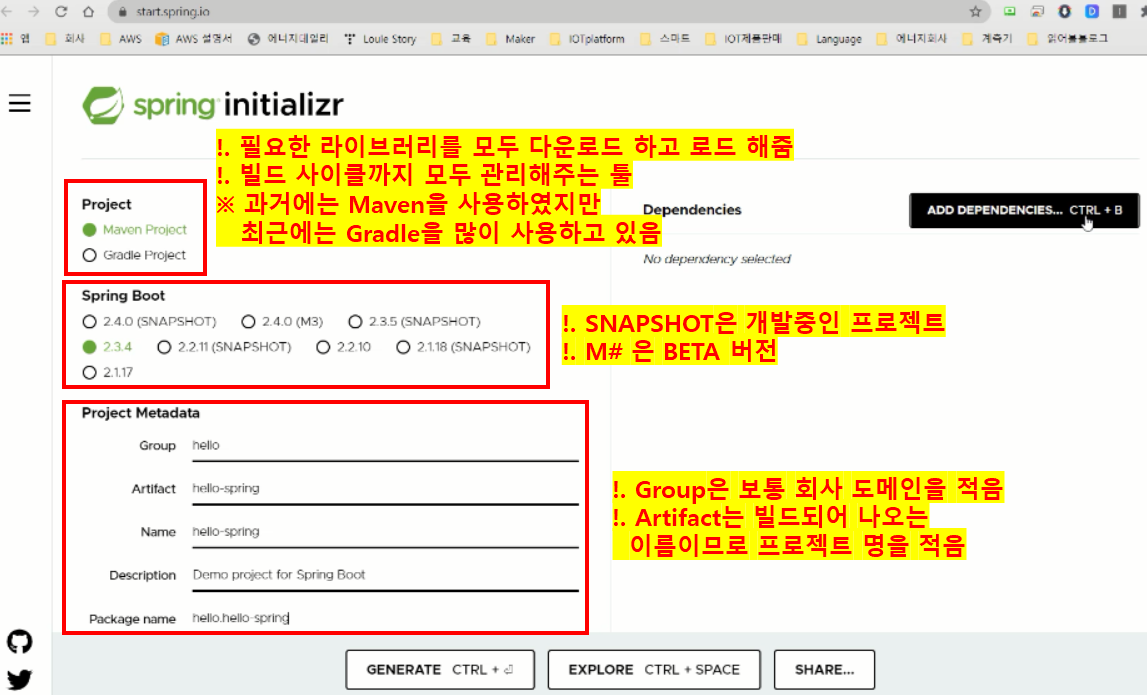Viewport: 1147px width, 695px height.
Task: Click the Dependencies heading
Action: pos(692,210)
